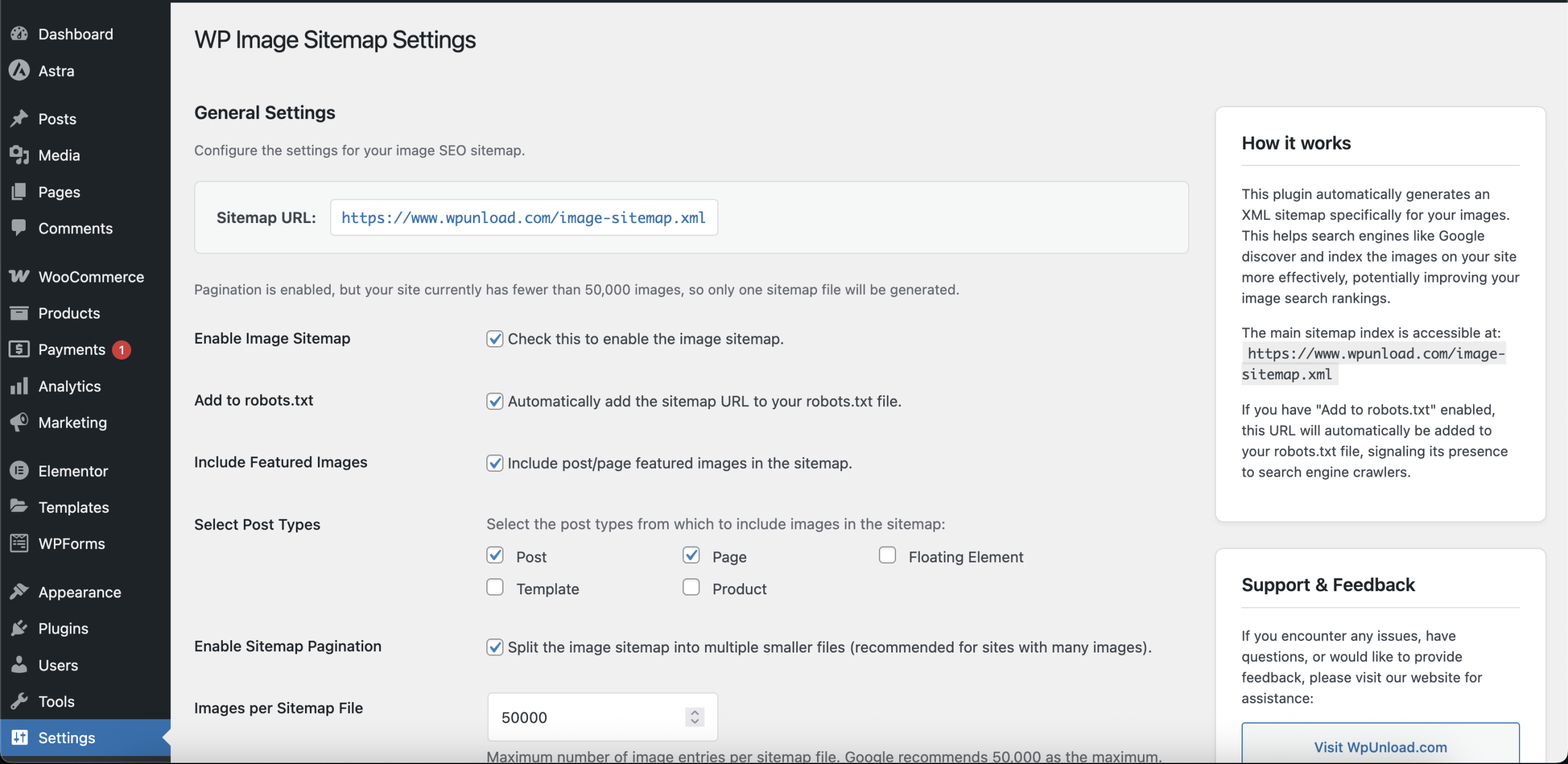Viewport: 1568px width, 764px height.
Task: Open the Dashboard menu item
Action: tap(76, 34)
